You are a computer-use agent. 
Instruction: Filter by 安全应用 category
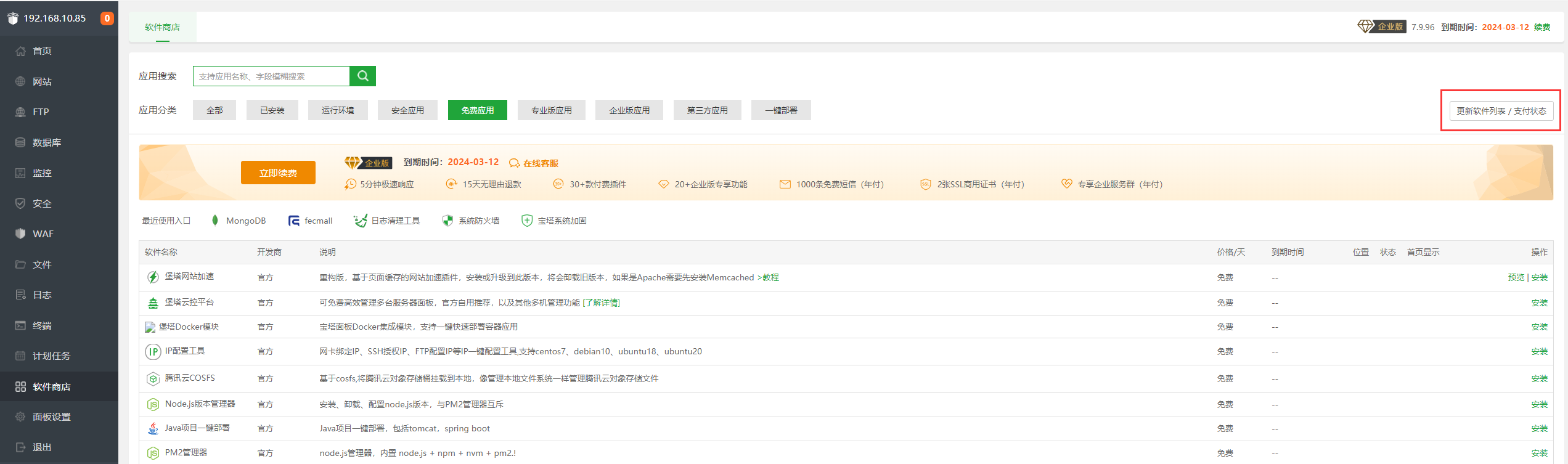(x=407, y=110)
